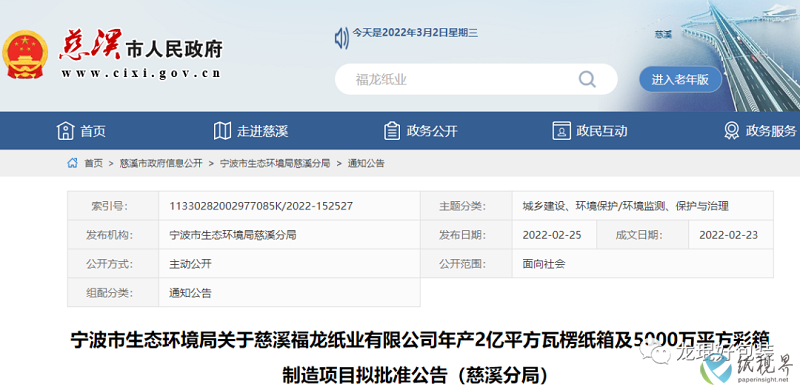Click the 首页 breadcrumb link
The height and width of the screenshot is (387, 800).
coord(93,163)
